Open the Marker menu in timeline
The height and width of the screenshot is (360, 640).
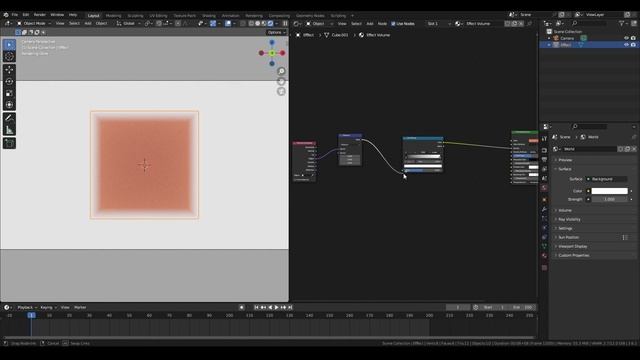(x=80, y=307)
